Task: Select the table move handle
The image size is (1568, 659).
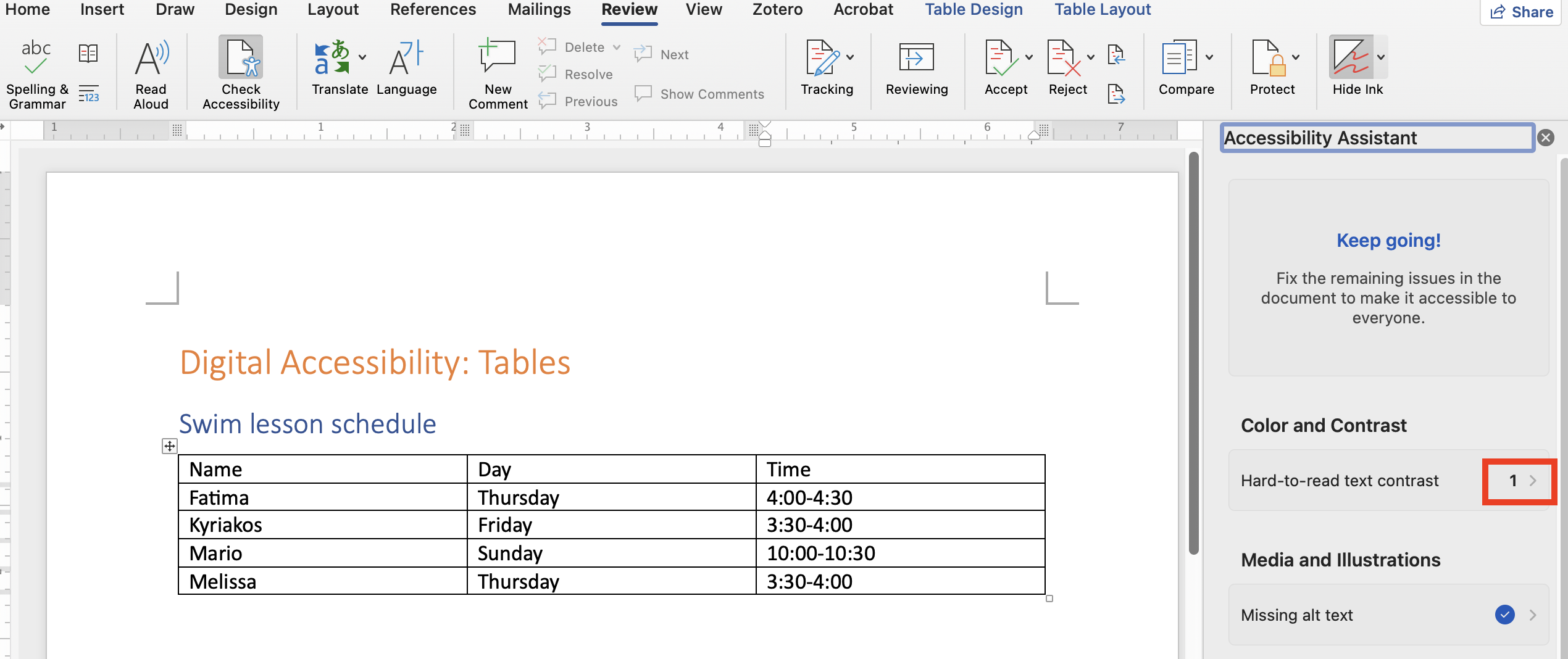Action: coord(169,446)
